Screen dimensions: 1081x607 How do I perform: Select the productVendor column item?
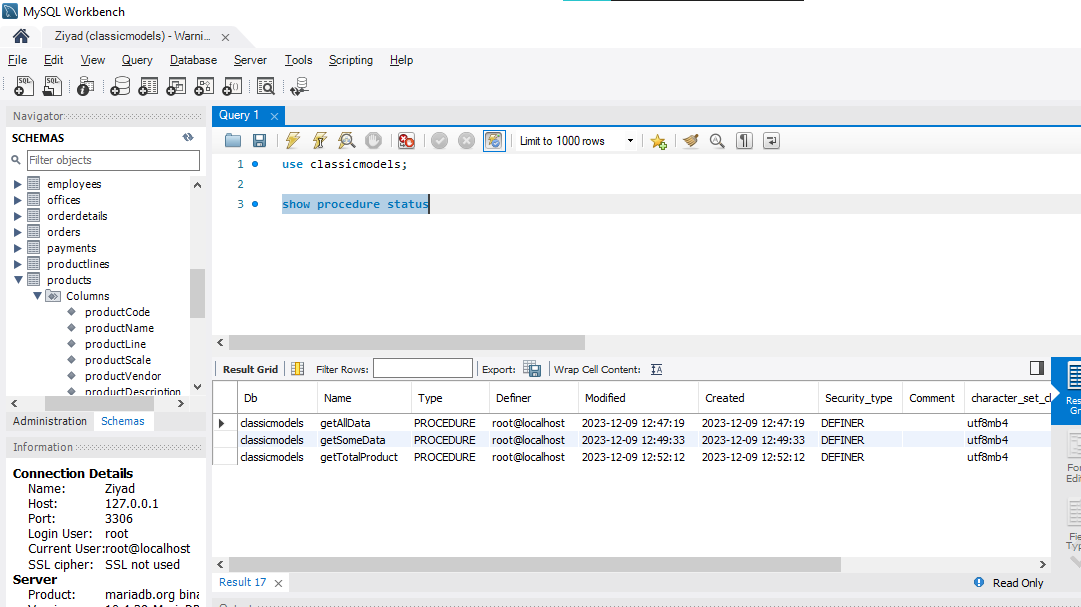123,376
